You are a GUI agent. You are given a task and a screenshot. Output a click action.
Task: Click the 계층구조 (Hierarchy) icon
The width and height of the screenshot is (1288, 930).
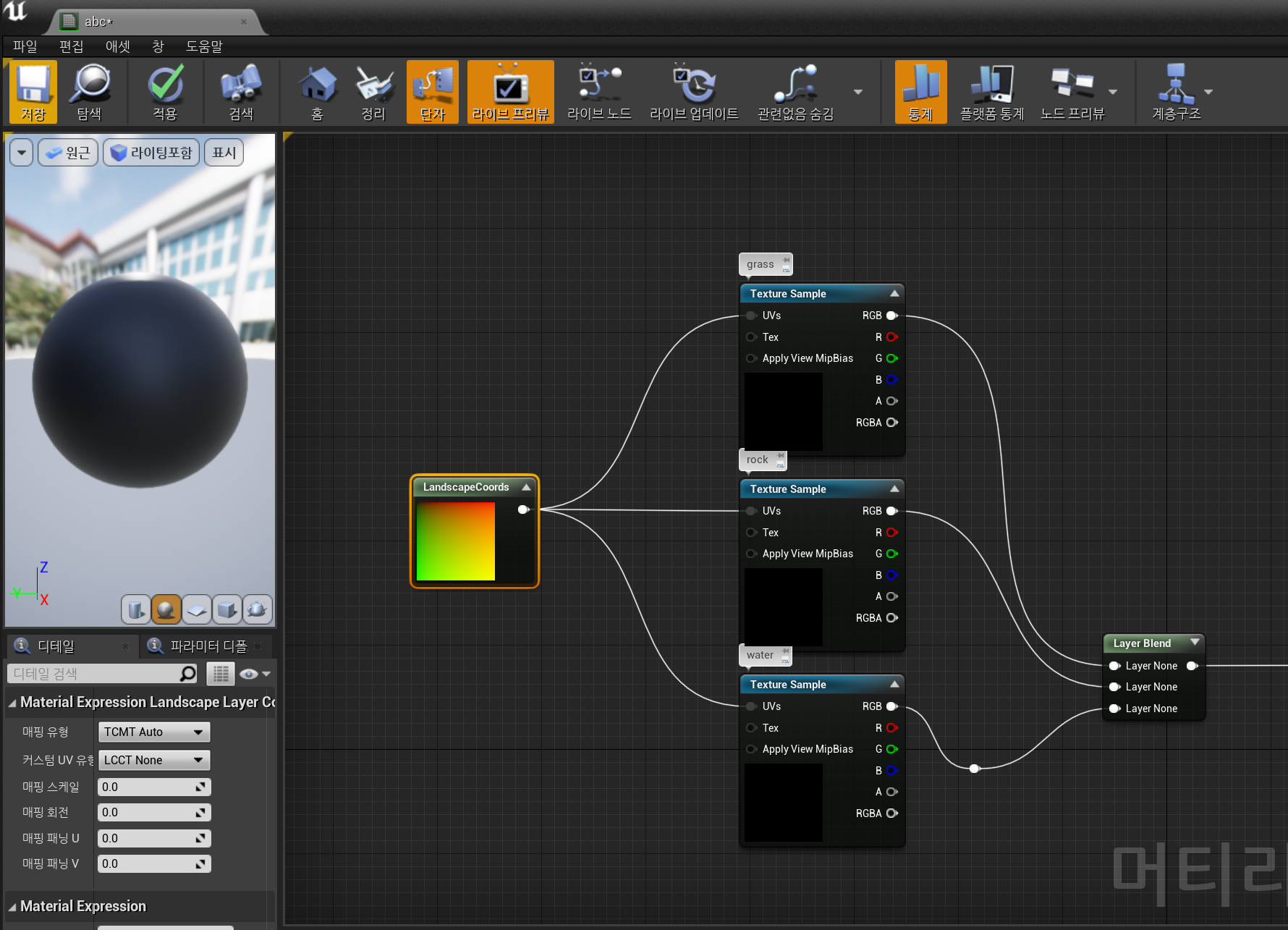[1176, 91]
